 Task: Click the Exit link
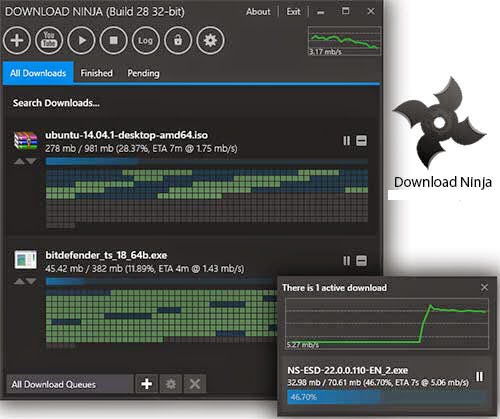click(x=293, y=12)
